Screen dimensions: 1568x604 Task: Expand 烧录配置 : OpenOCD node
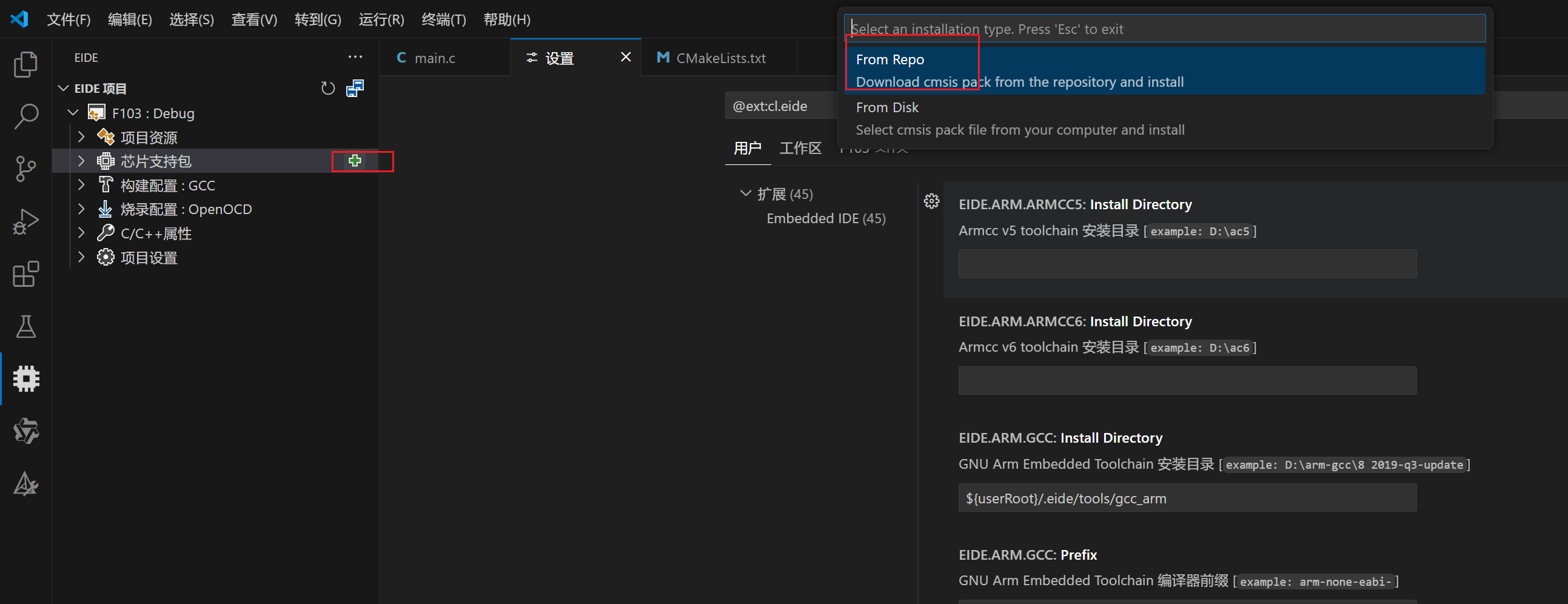tap(81, 209)
